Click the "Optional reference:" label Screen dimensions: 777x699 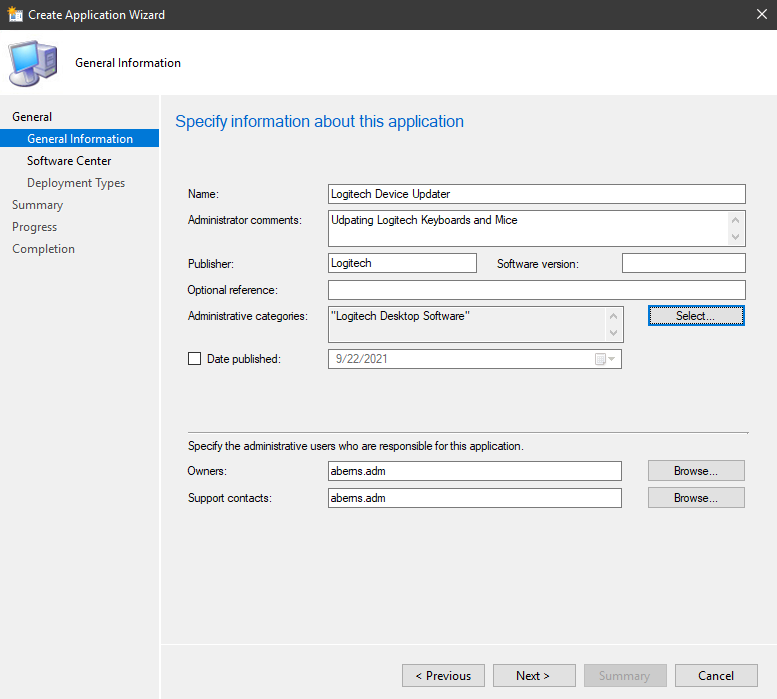(232, 290)
